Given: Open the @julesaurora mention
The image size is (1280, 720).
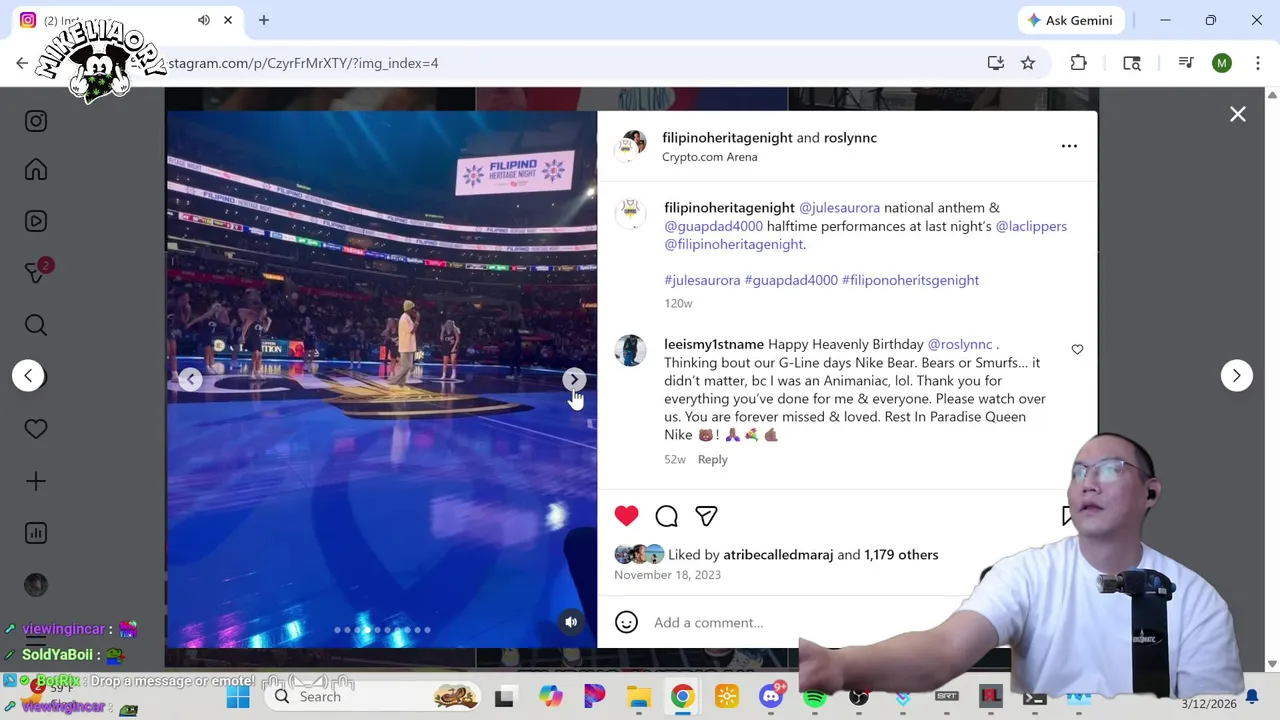Looking at the screenshot, I should coord(839,207).
